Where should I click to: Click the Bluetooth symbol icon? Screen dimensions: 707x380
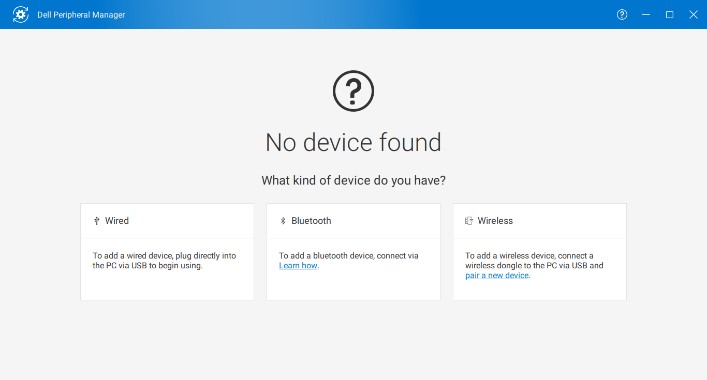coord(283,221)
